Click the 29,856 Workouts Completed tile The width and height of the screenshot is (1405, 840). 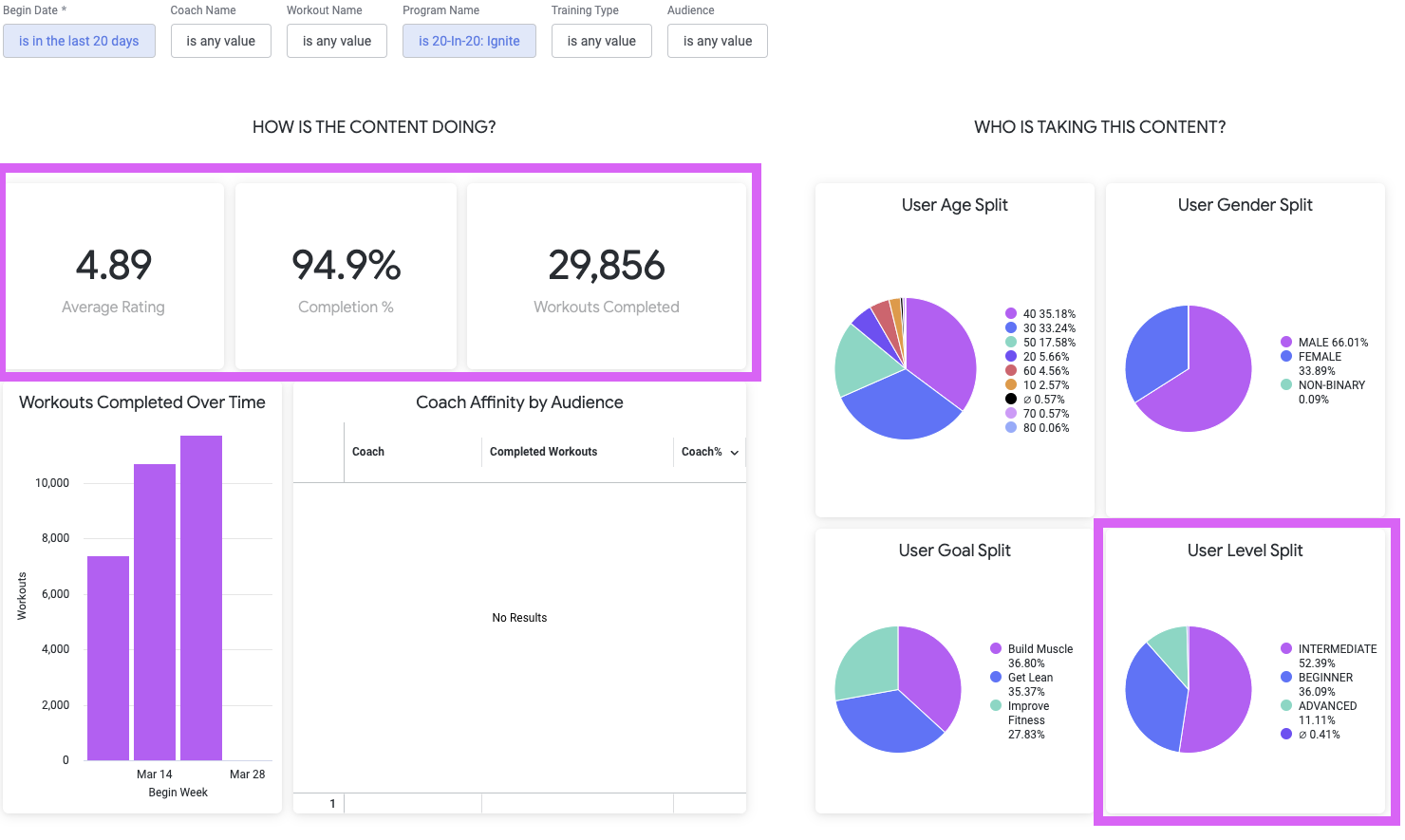(607, 276)
